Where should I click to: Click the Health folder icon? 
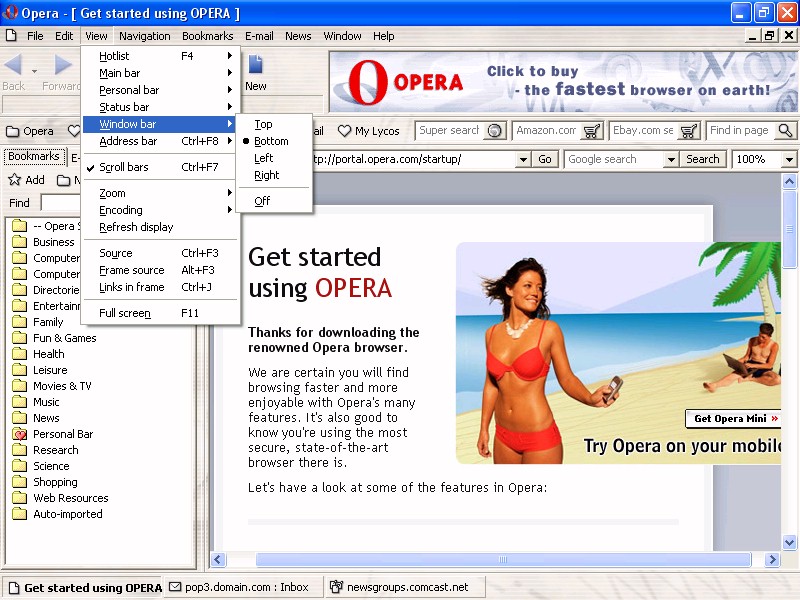(19, 354)
